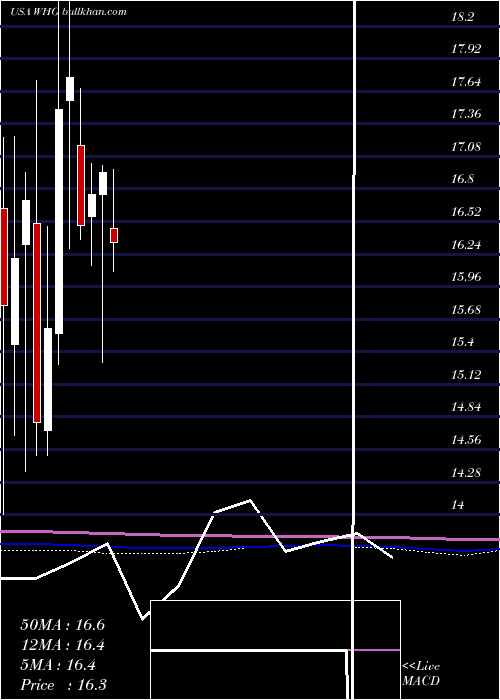This screenshot has height=700, width=500.
Task: Click the 14.84 price axis label
Action: (x=466, y=408)
